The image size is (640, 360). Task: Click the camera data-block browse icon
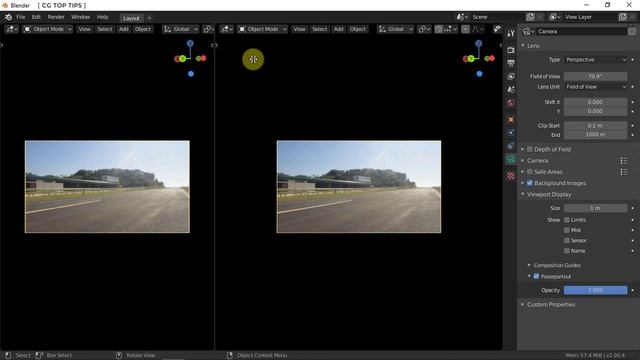[x=529, y=31]
